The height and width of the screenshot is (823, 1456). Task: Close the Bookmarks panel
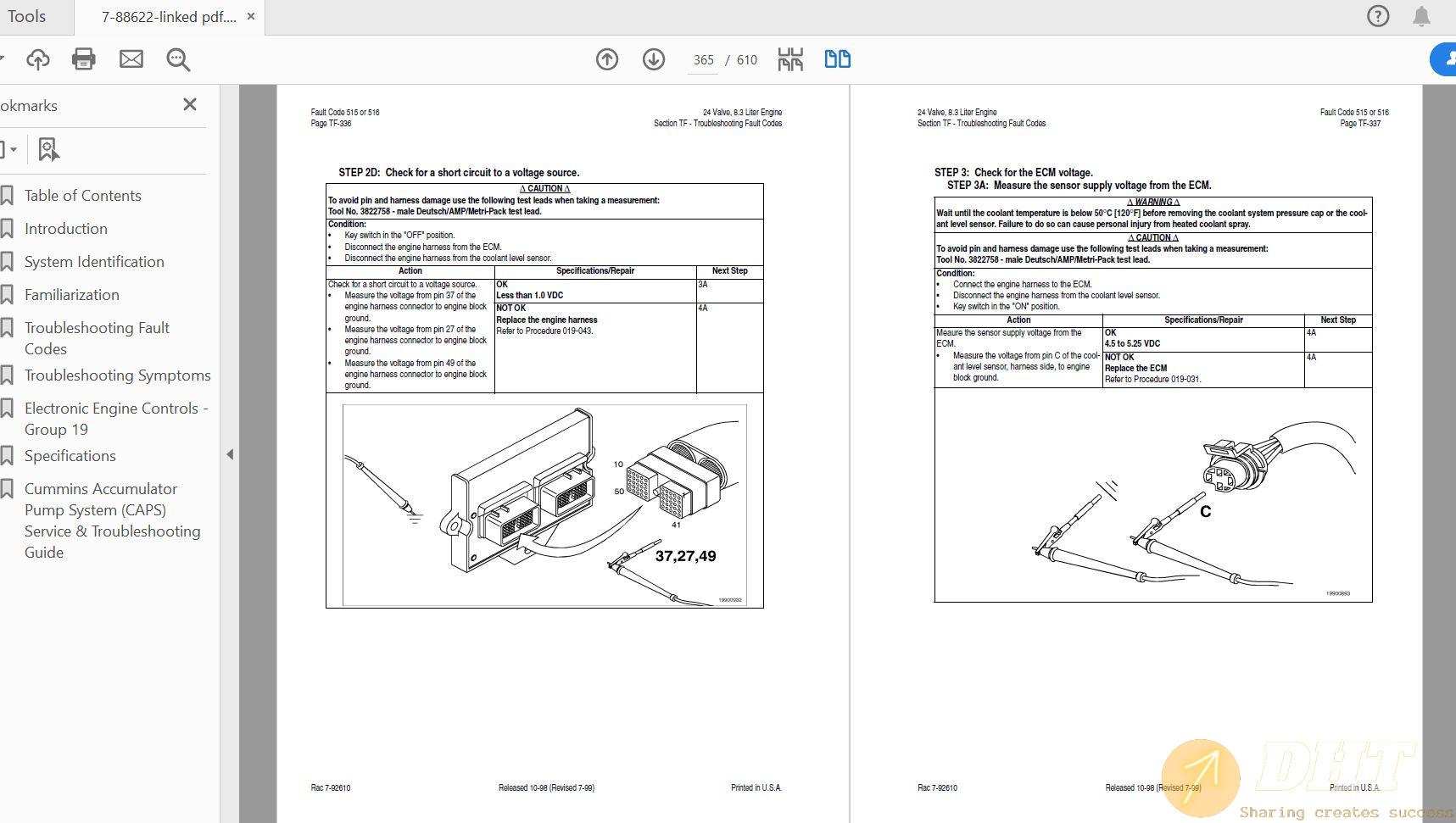tap(190, 104)
